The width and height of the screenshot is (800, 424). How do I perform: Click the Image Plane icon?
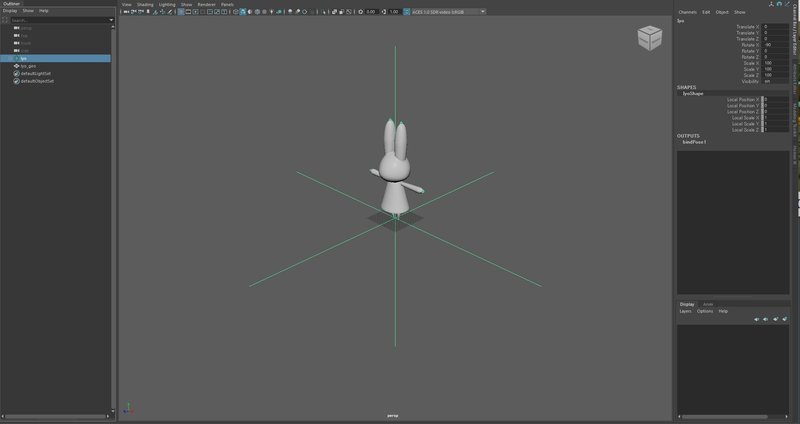155,11
